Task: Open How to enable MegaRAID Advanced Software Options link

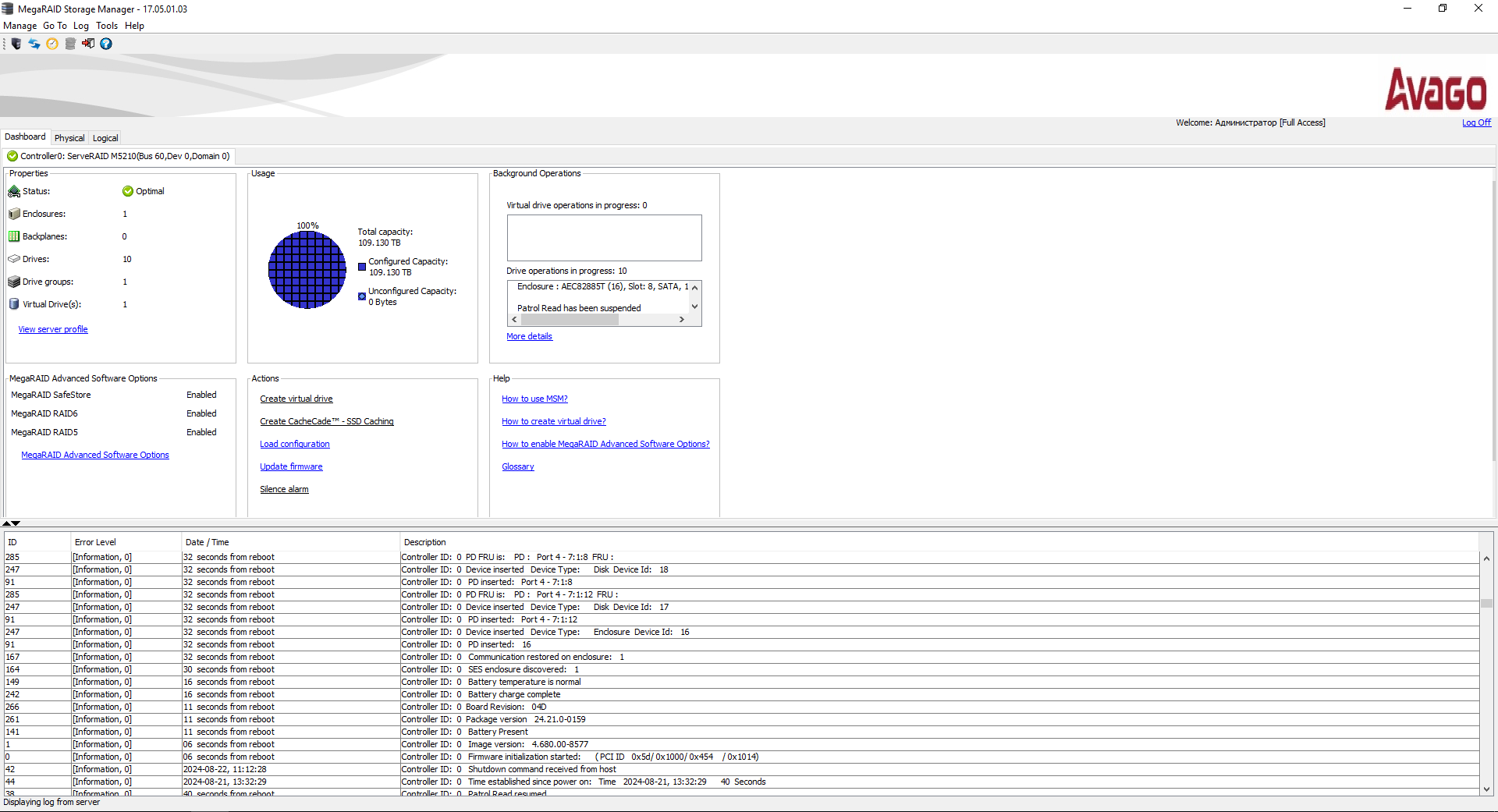Action: [605, 444]
